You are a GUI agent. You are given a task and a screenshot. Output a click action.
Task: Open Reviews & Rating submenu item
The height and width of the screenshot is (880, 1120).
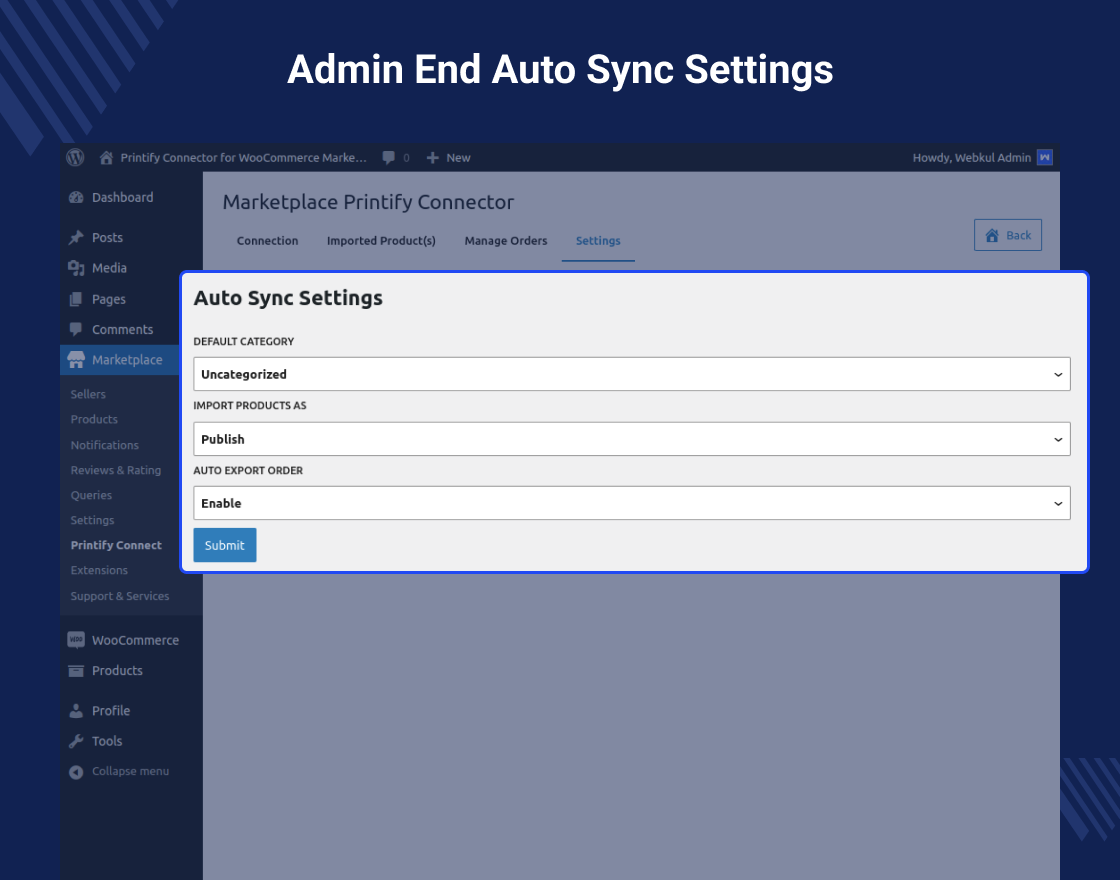(116, 470)
